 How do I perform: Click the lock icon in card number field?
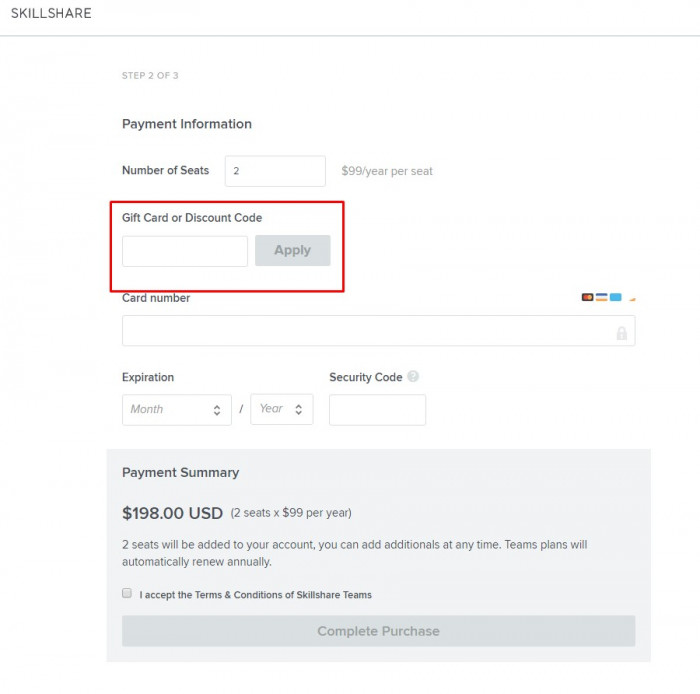621,333
